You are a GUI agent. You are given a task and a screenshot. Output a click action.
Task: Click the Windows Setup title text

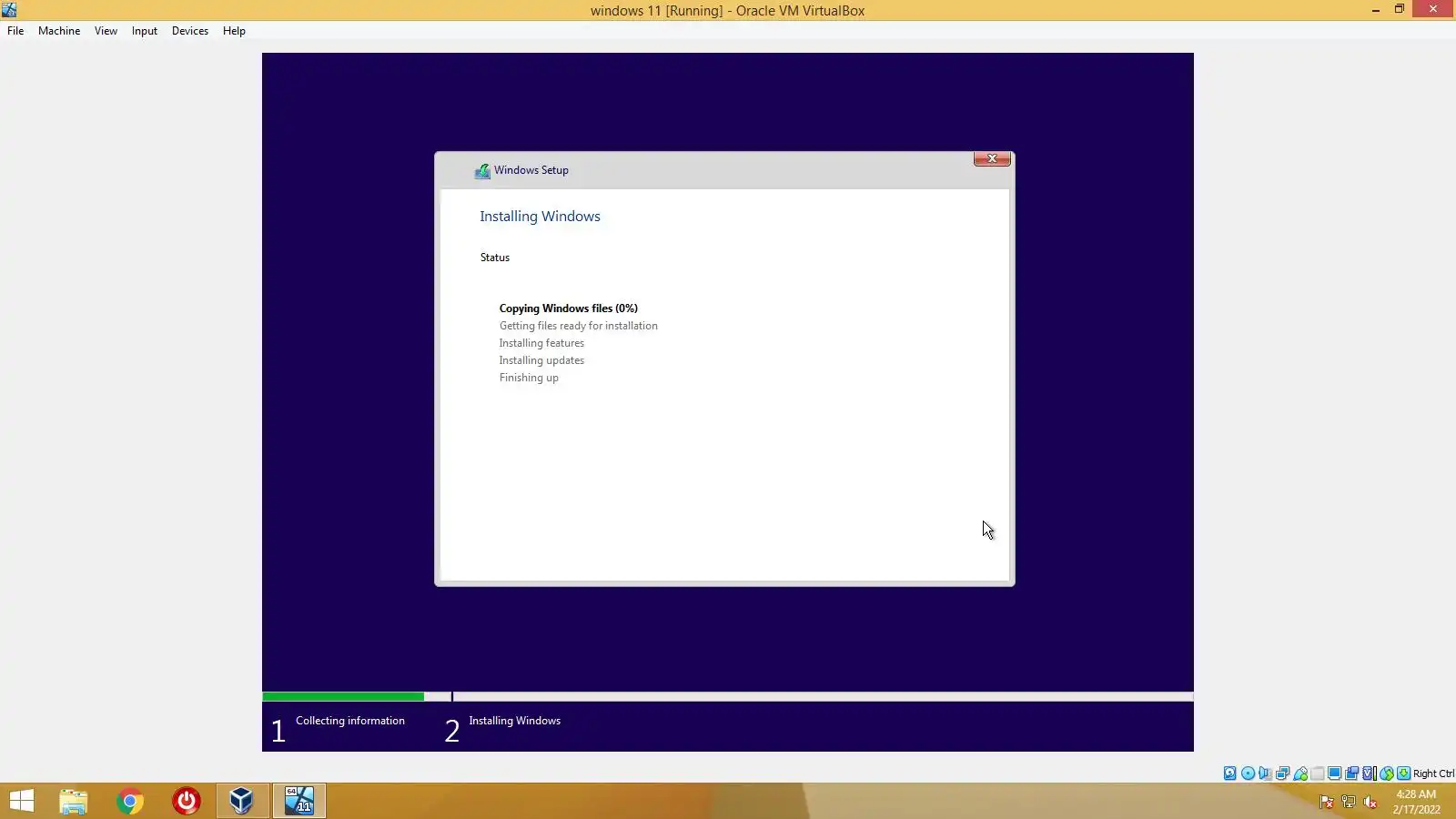531,170
